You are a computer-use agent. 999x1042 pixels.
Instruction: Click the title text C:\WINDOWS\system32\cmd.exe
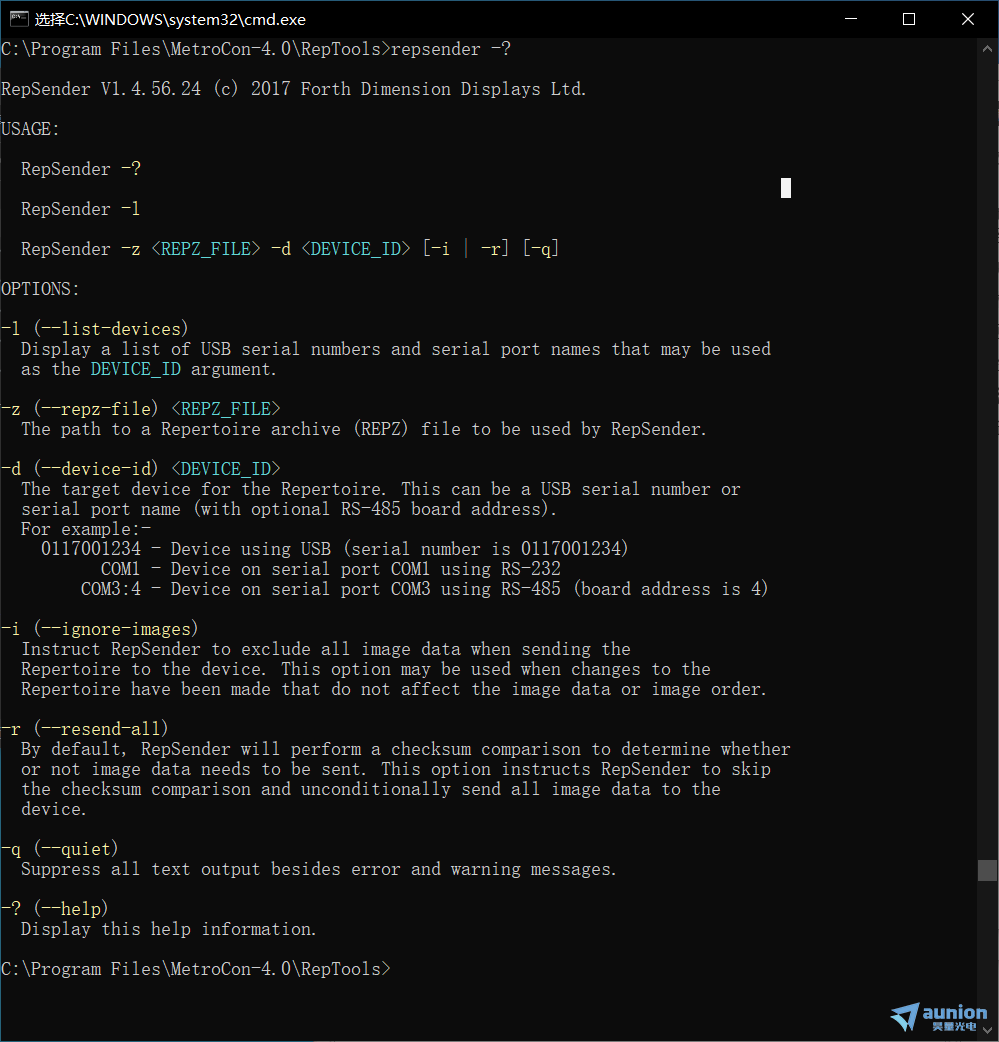click(170, 20)
